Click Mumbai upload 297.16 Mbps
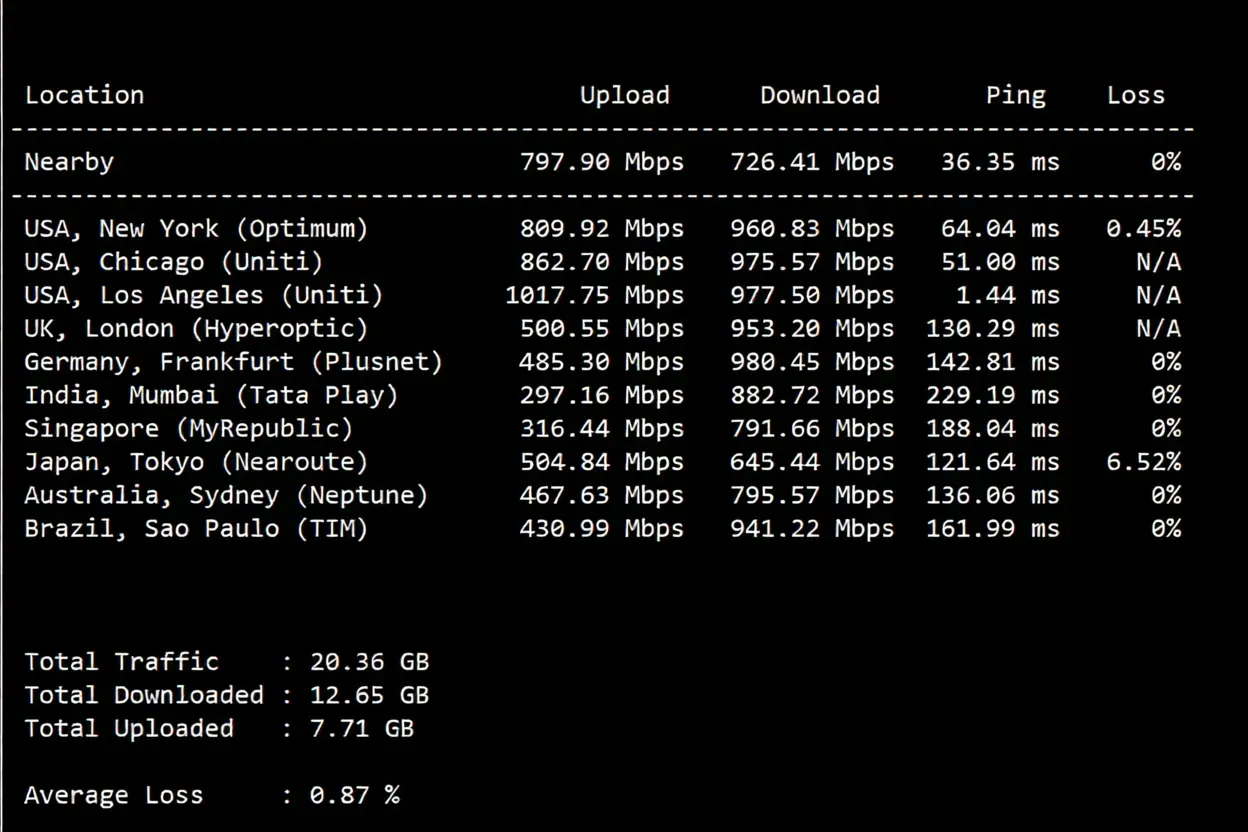The image size is (1248, 832). [602, 396]
